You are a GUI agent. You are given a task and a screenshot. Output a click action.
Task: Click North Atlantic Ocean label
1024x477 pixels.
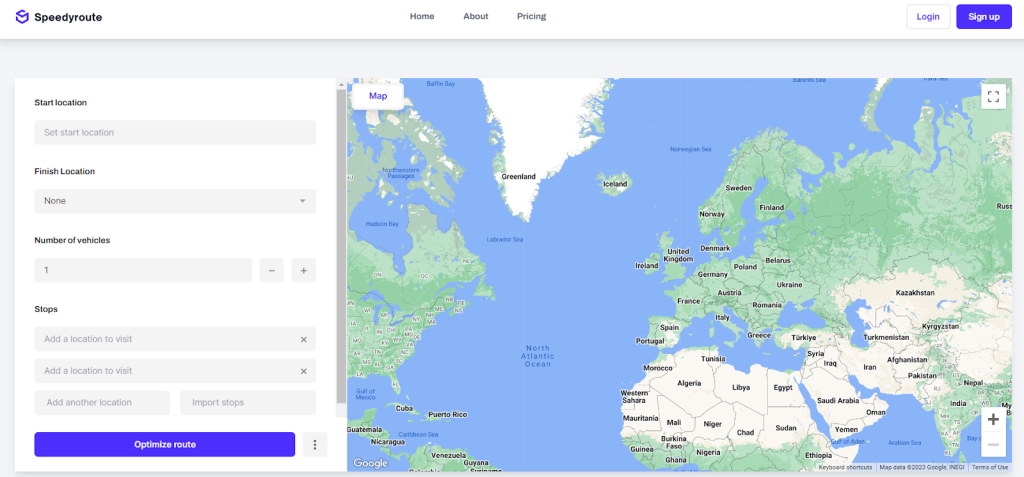pos(537,356)
